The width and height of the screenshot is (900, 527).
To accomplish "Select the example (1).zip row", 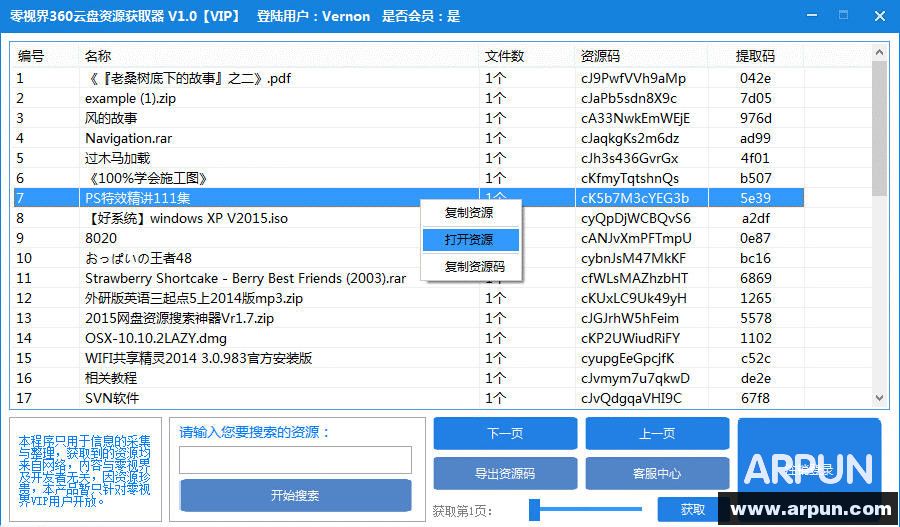I will (130, 98).
